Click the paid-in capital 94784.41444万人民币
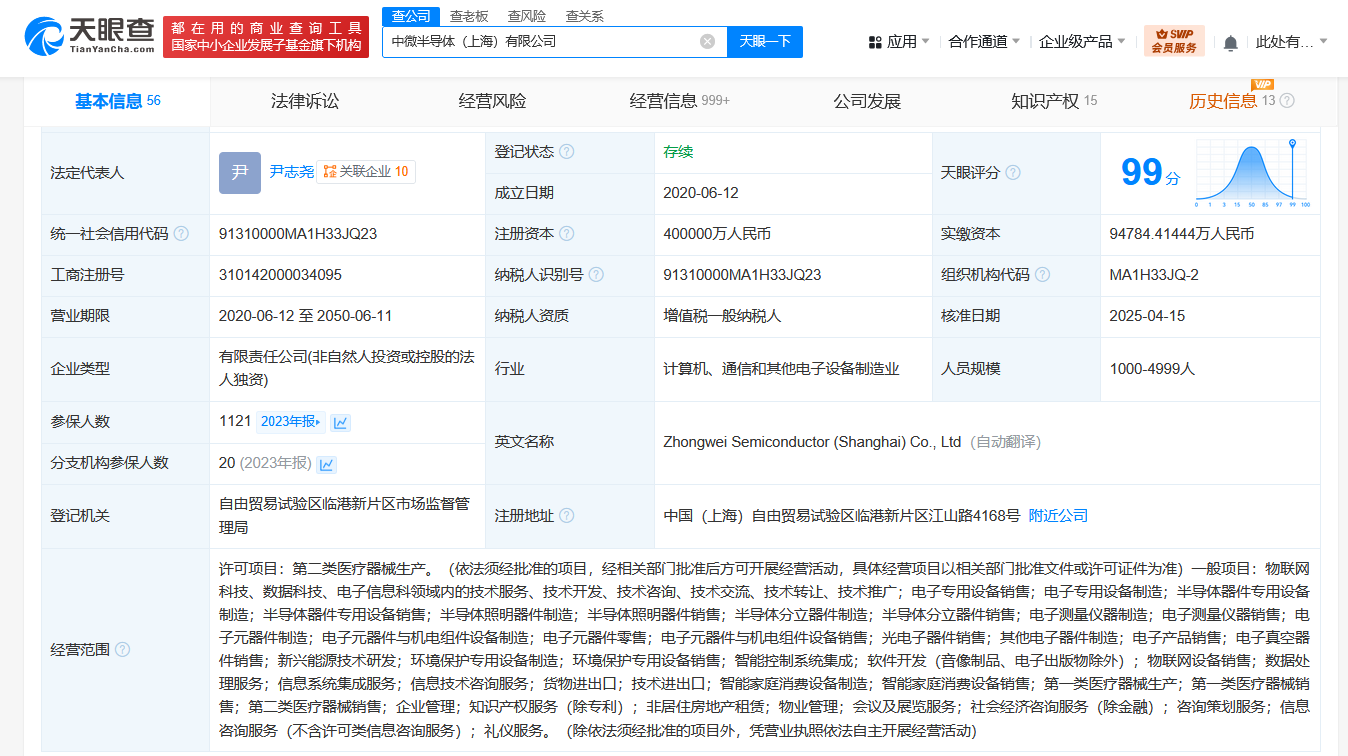Screen dimensions: 1348x756 (x=1182, y=234)
